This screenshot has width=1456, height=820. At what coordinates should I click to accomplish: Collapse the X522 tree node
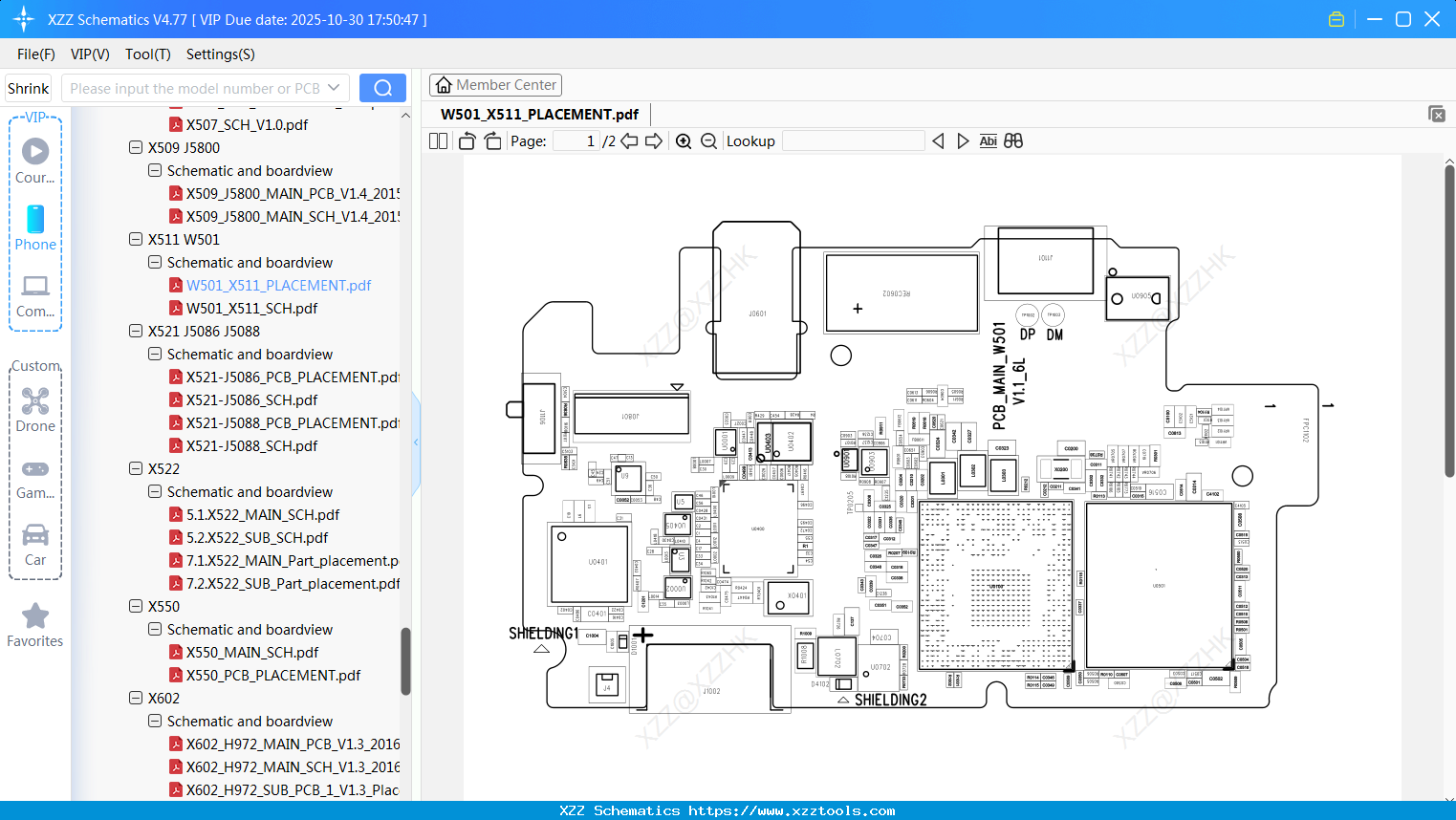[x=136, y=468]
